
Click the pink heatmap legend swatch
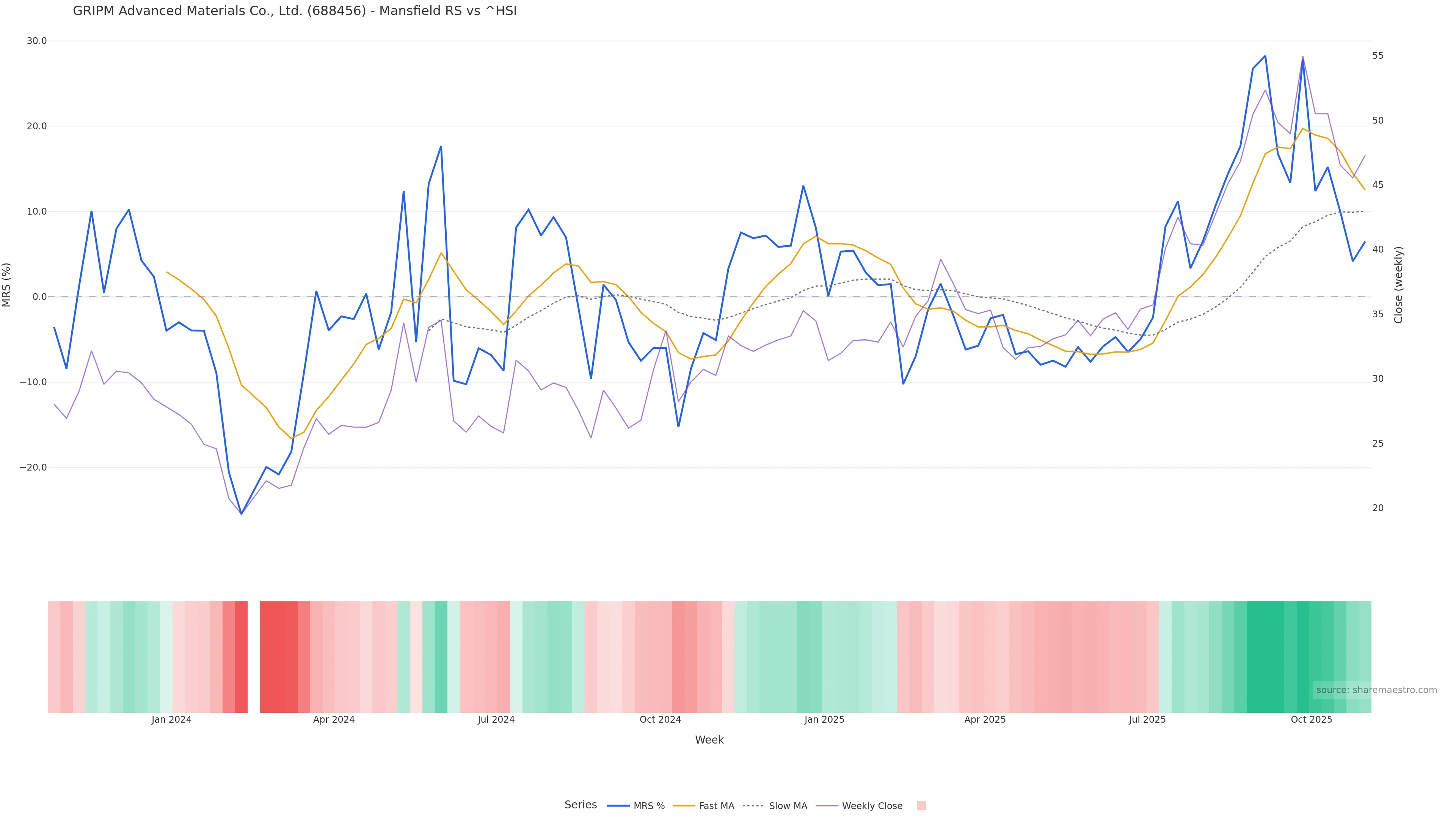[921, 806]
